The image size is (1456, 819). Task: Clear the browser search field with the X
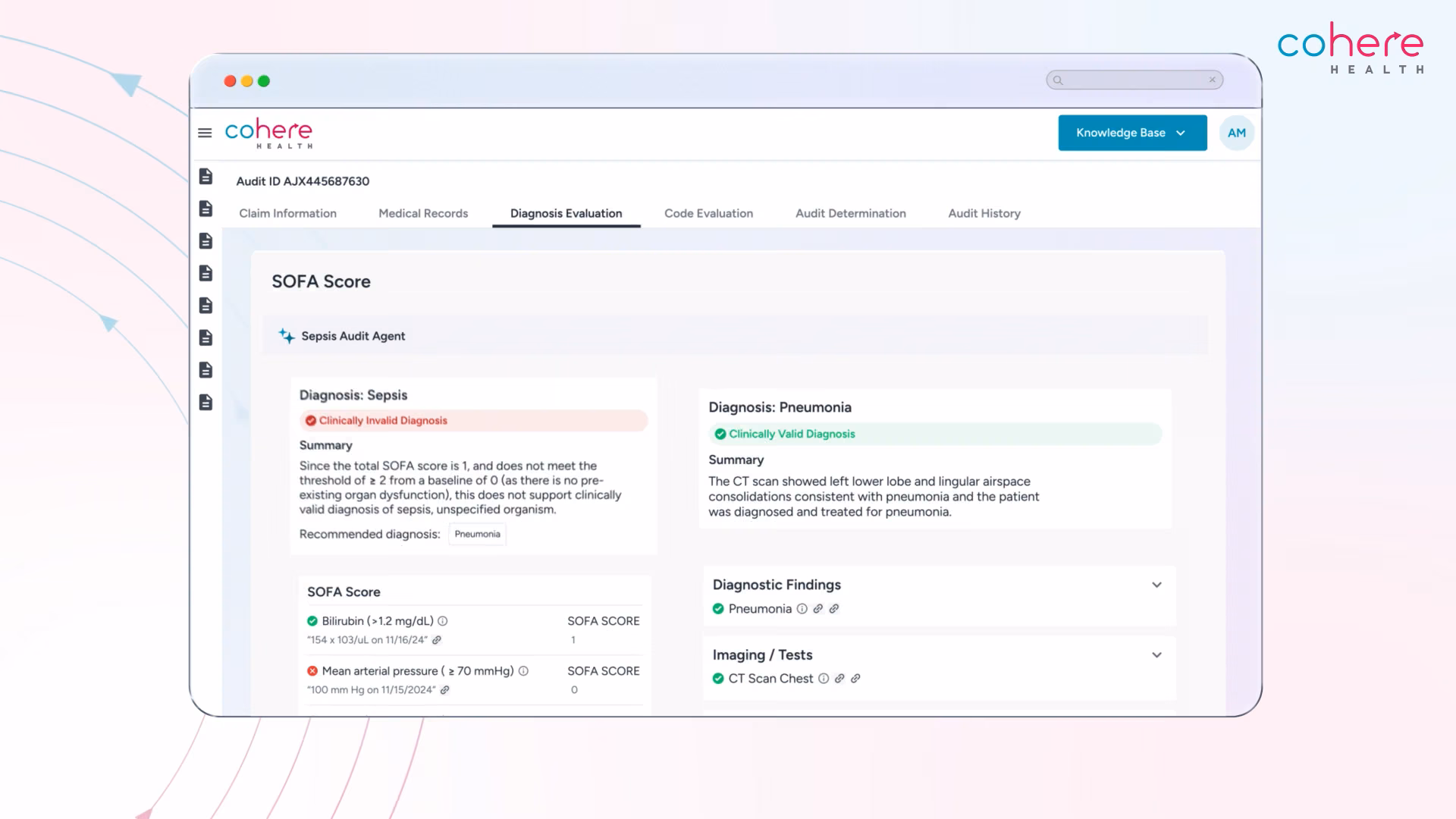pos(1212,80)
